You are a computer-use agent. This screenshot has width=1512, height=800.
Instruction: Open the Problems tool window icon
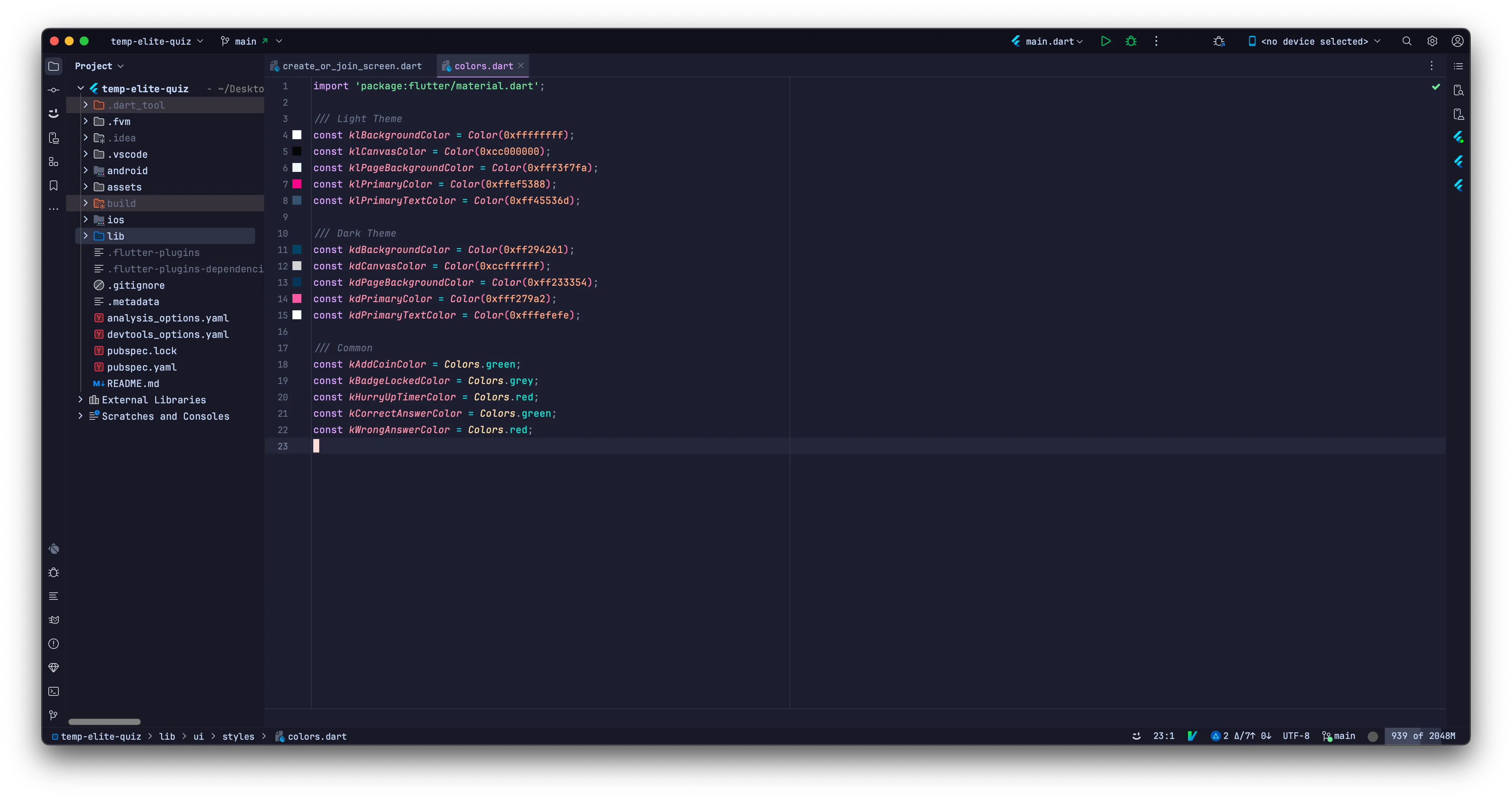[x=54, y=644]
